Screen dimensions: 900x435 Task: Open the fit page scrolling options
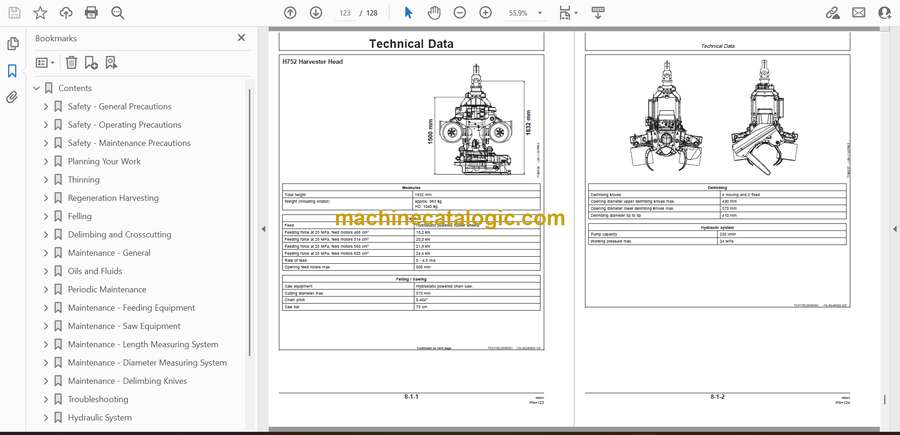pos(568,13)
